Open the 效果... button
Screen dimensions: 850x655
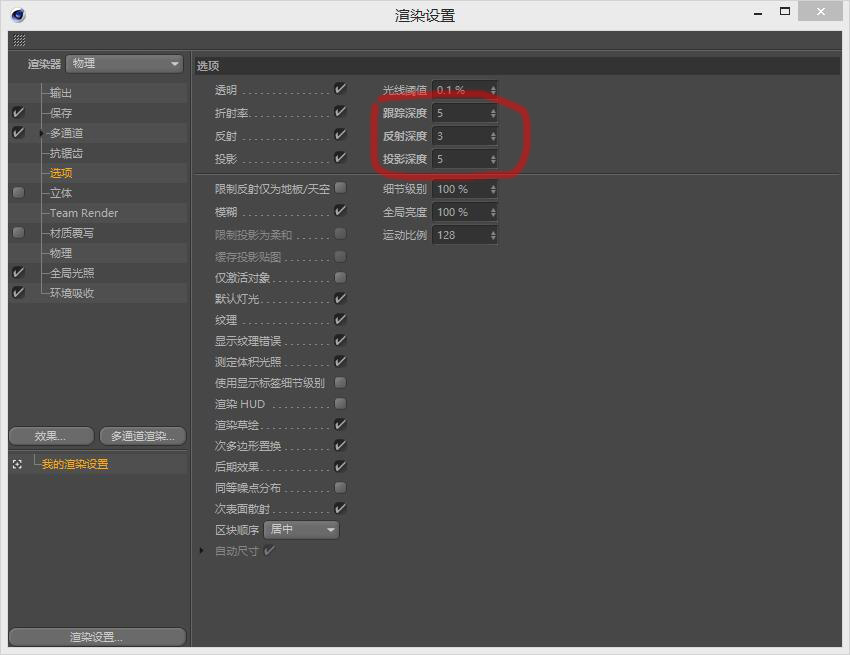51,436
